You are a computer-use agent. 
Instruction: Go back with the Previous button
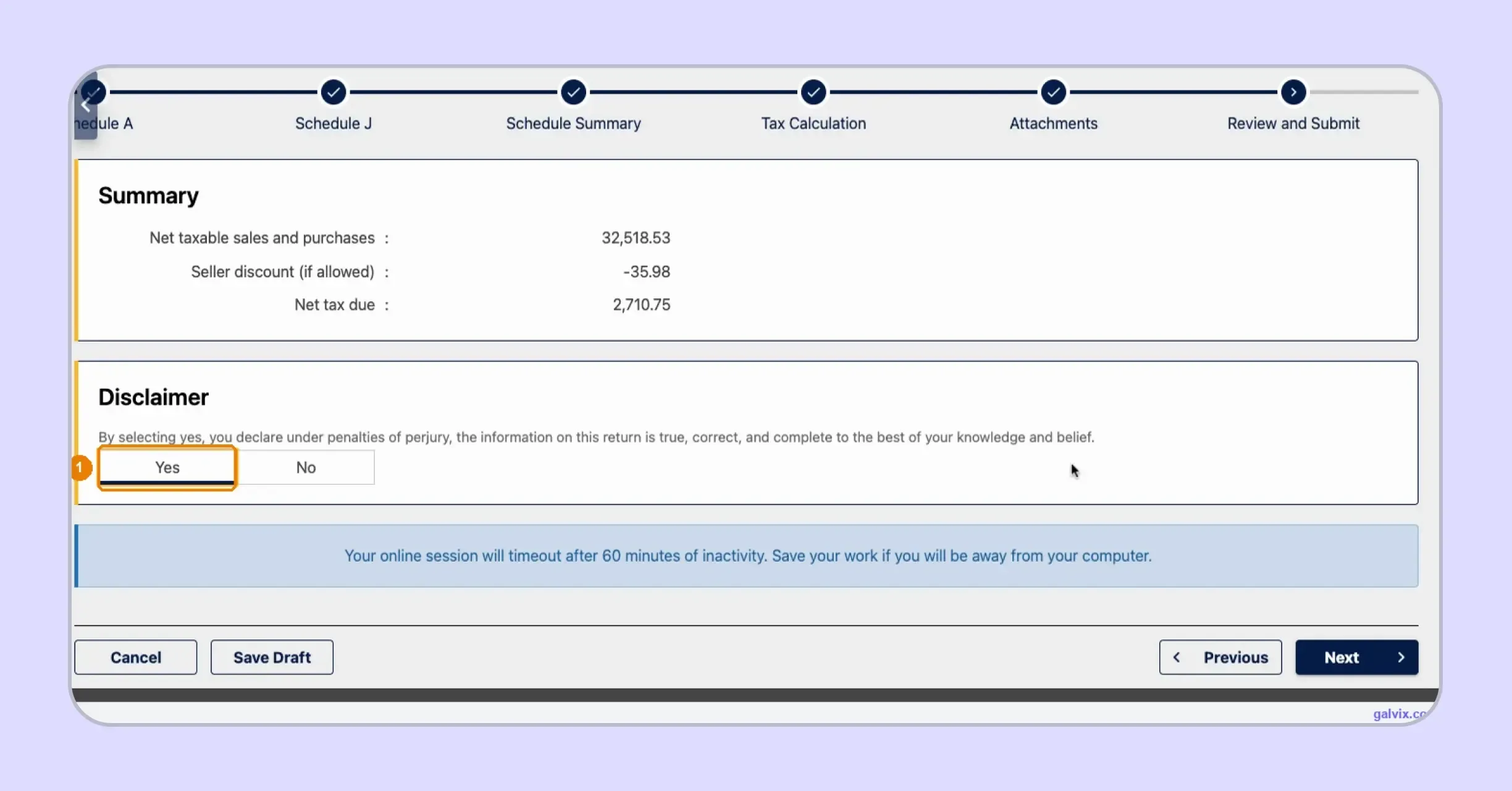tap(1220, 658)
